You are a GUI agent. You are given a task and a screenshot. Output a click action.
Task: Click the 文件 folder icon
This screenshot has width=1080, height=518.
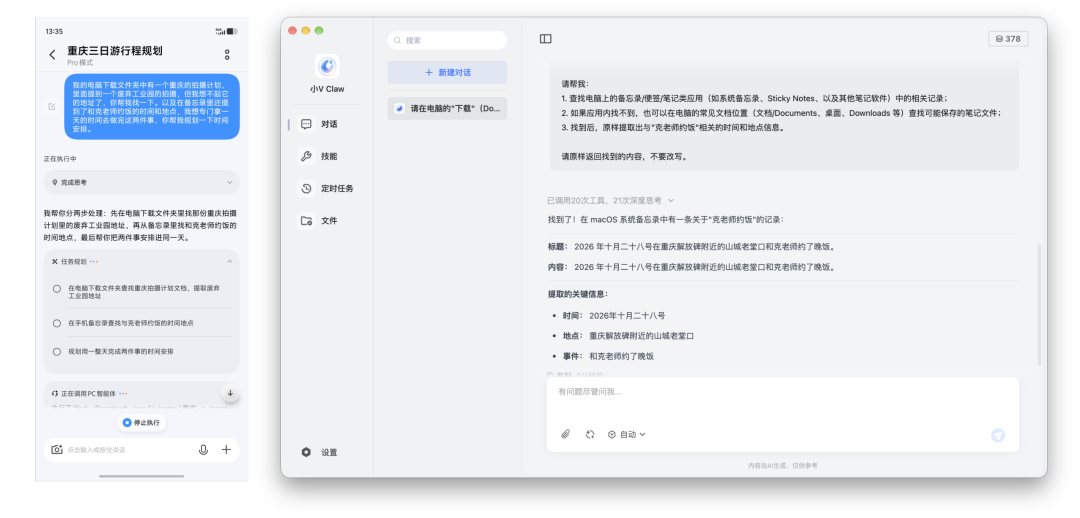307,221
